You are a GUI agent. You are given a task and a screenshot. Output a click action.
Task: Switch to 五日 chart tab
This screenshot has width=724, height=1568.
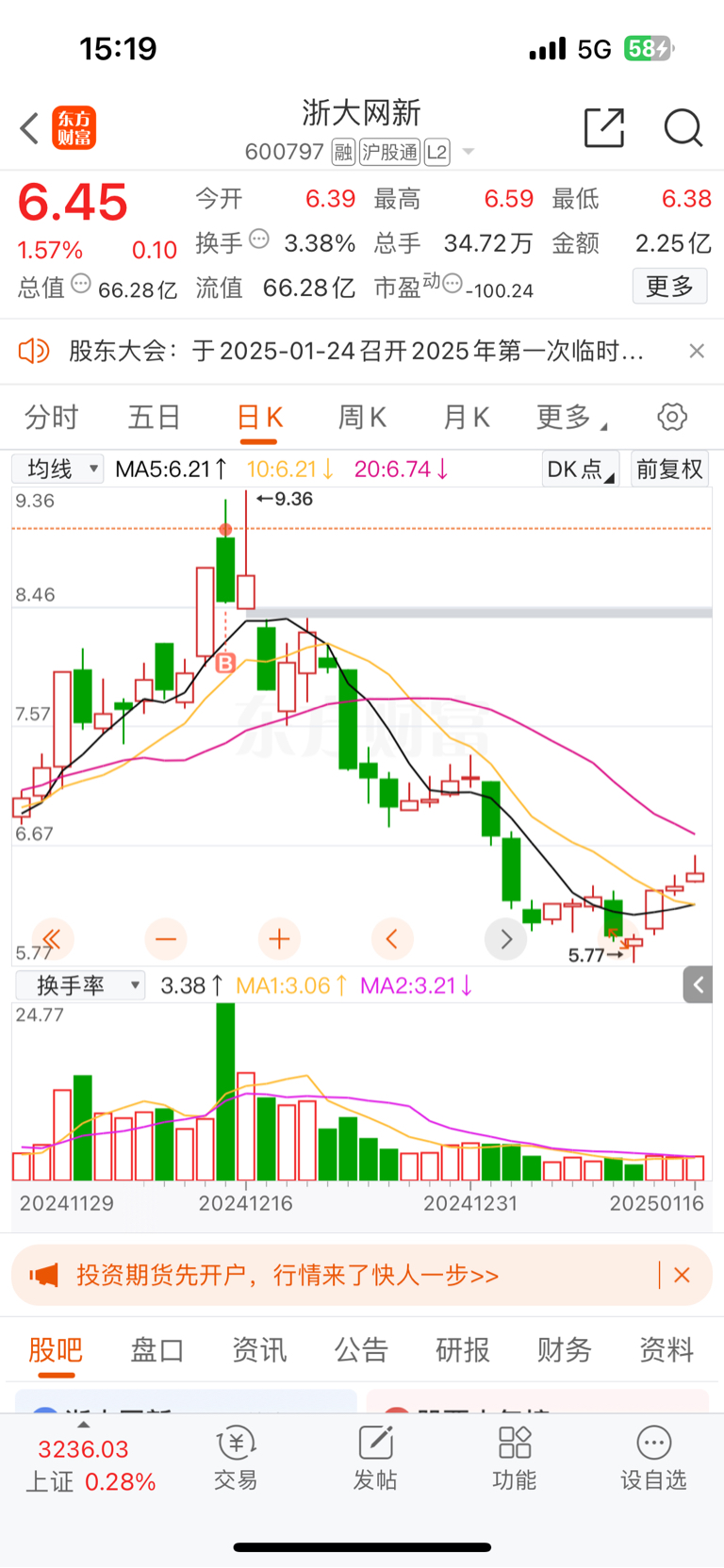click(155, 417)
